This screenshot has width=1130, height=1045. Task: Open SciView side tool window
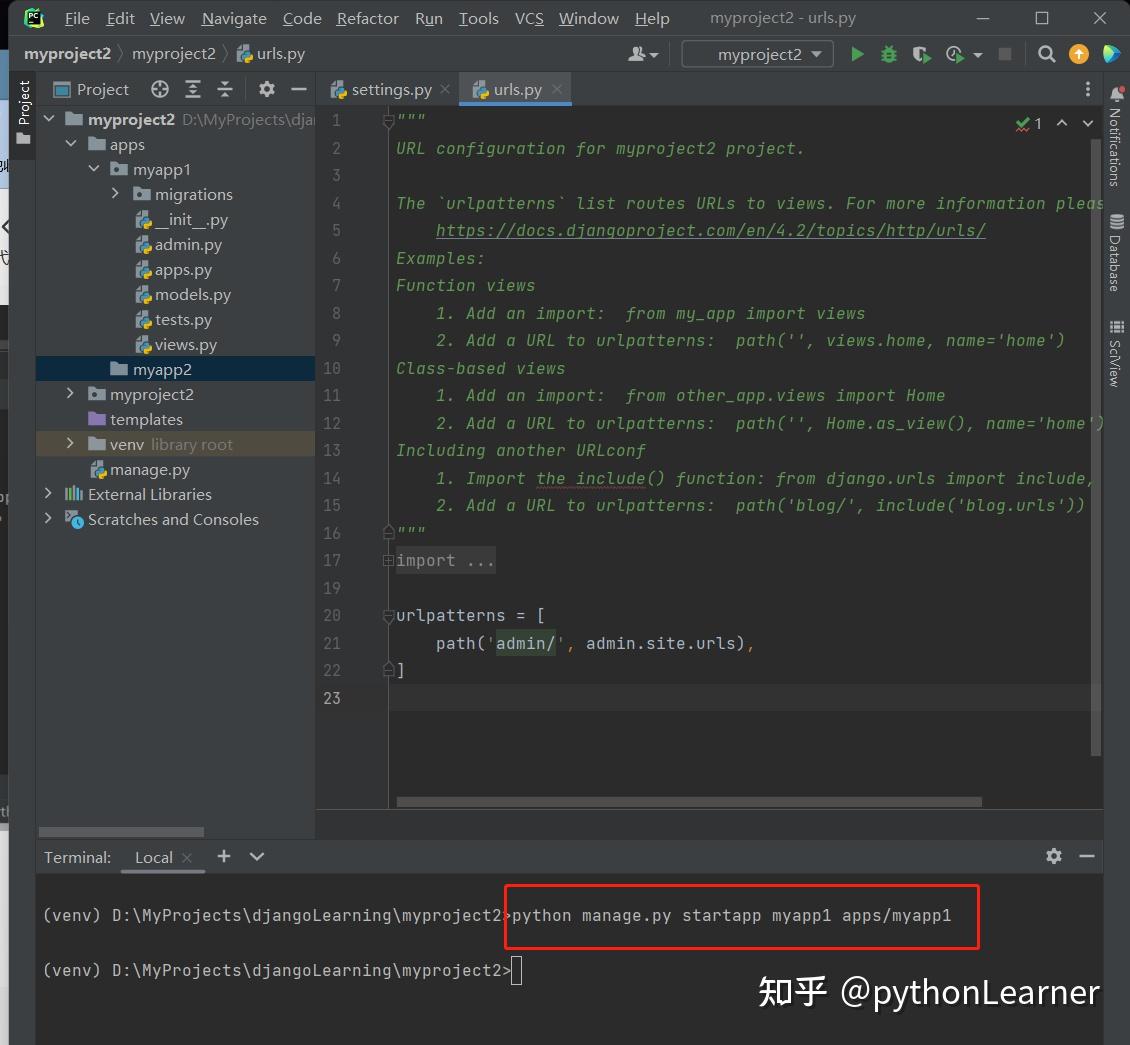point(1116,353)
